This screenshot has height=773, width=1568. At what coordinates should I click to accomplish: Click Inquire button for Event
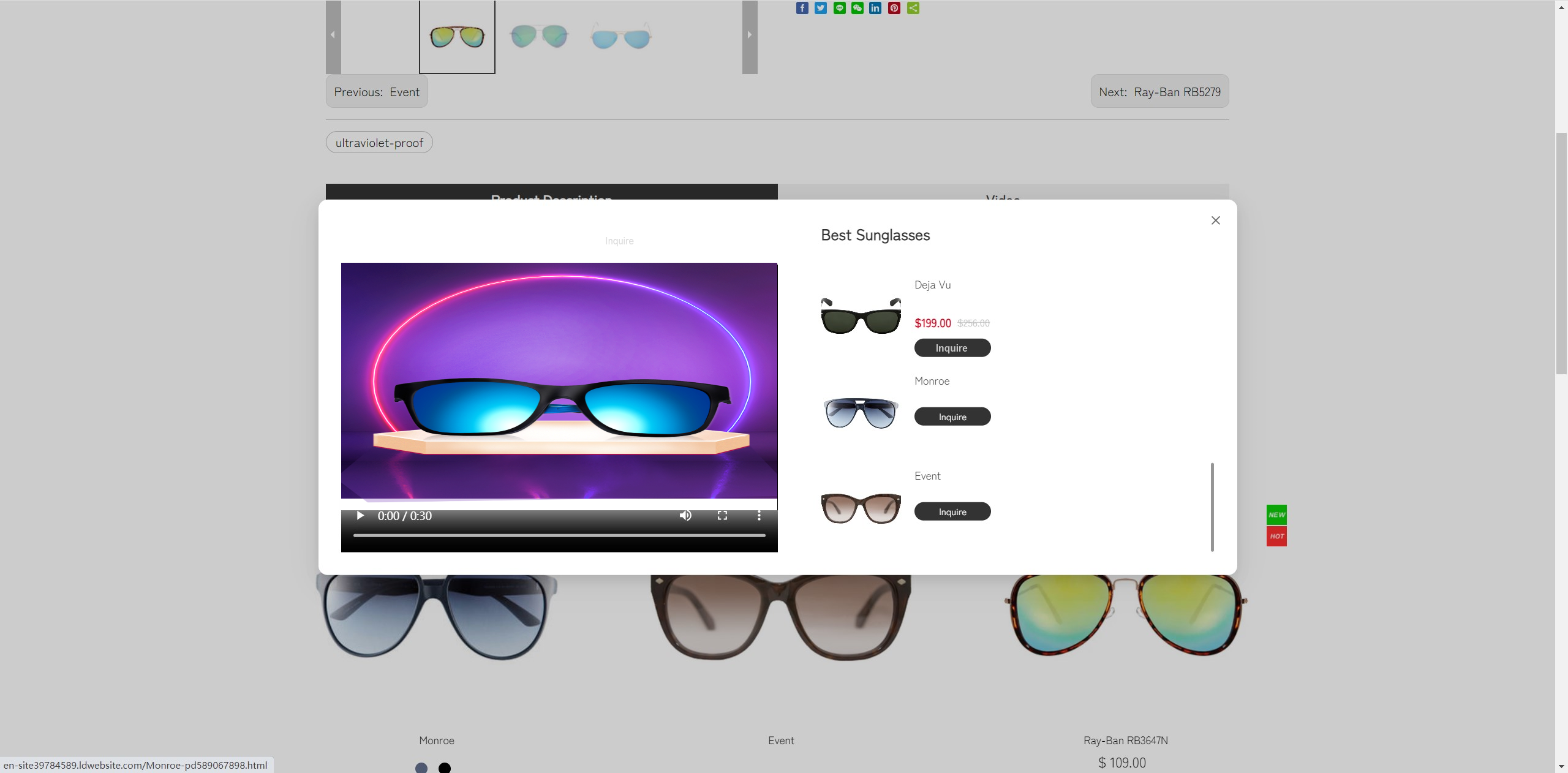[952, 512]
